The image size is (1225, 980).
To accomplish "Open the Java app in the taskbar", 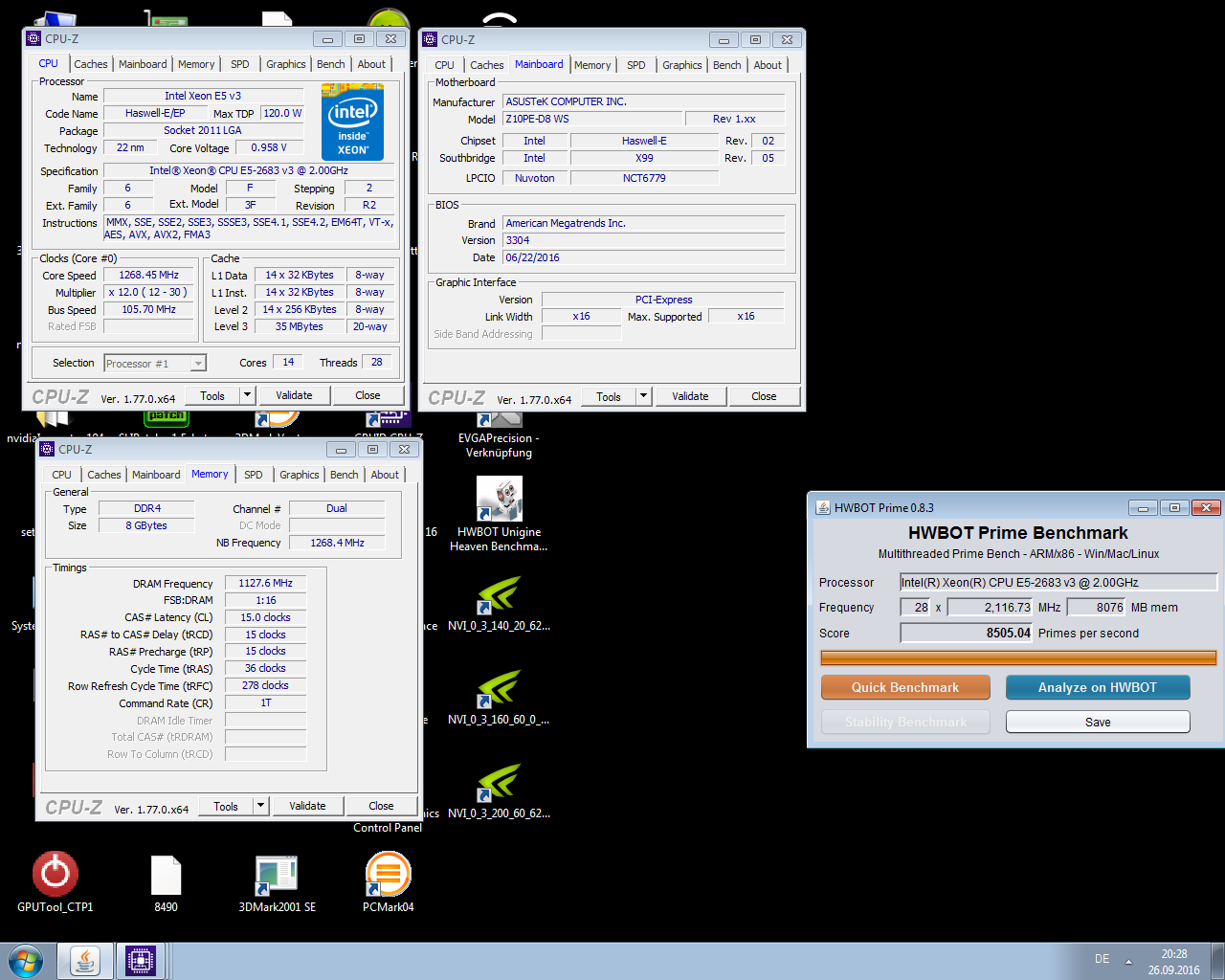I will [x=84, y=960].
